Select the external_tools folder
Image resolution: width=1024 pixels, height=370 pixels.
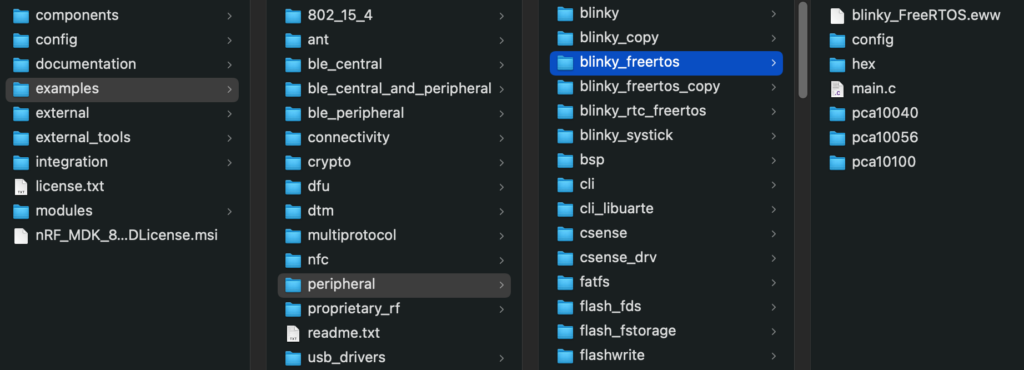click(122, 138)
